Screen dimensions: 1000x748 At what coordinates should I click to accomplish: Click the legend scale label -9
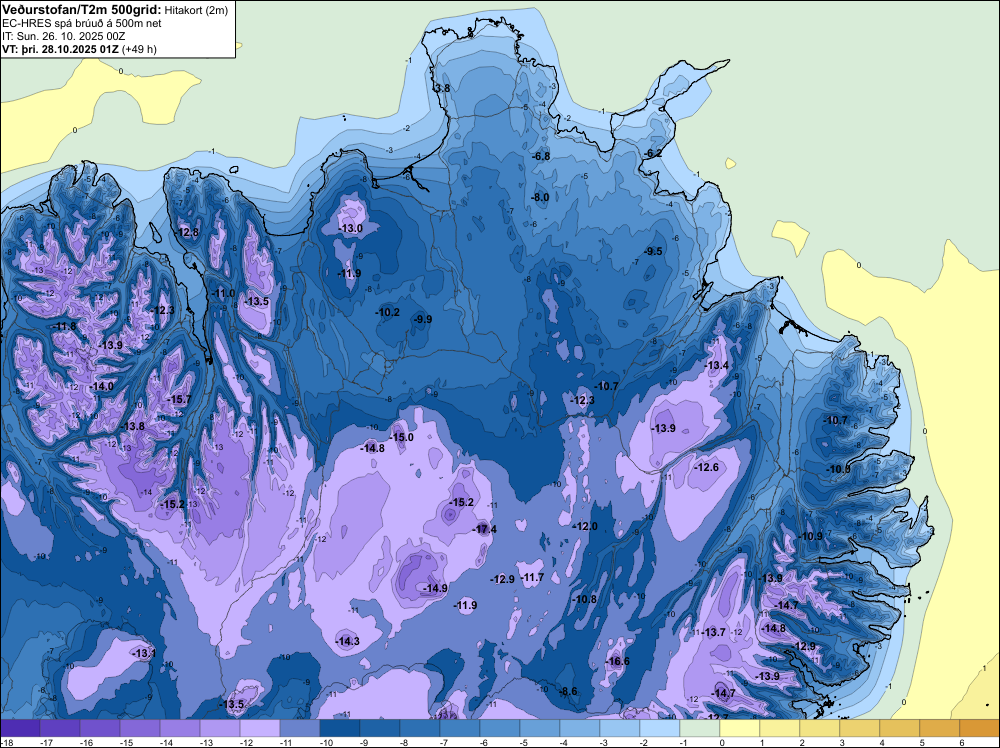(x=365, y=743)
